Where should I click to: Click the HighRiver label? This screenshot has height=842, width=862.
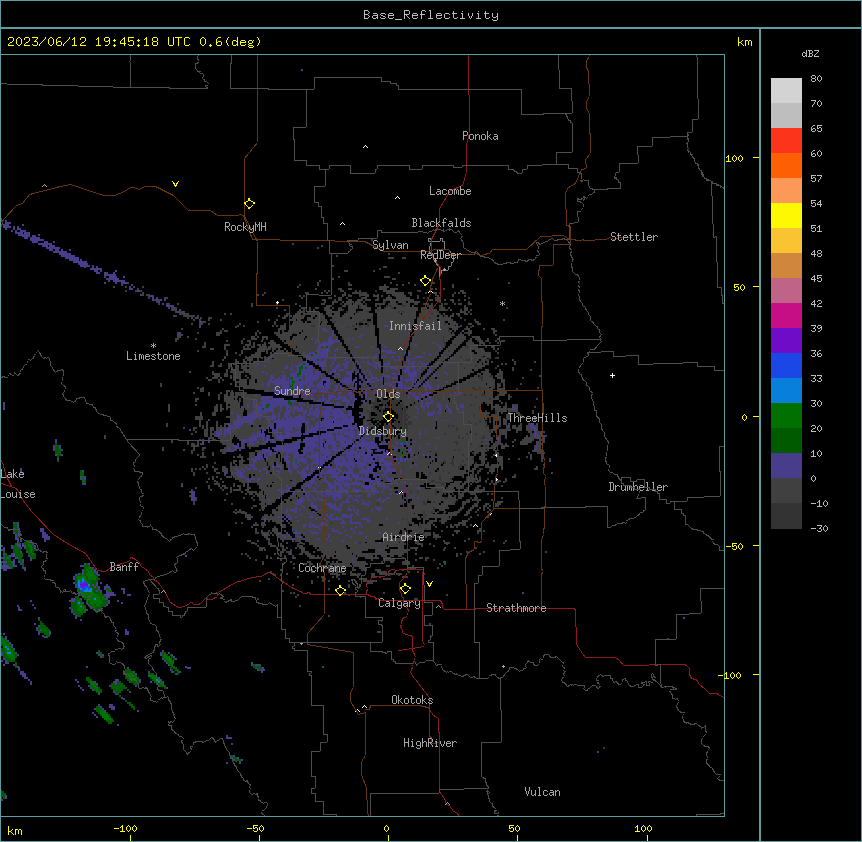430,743
